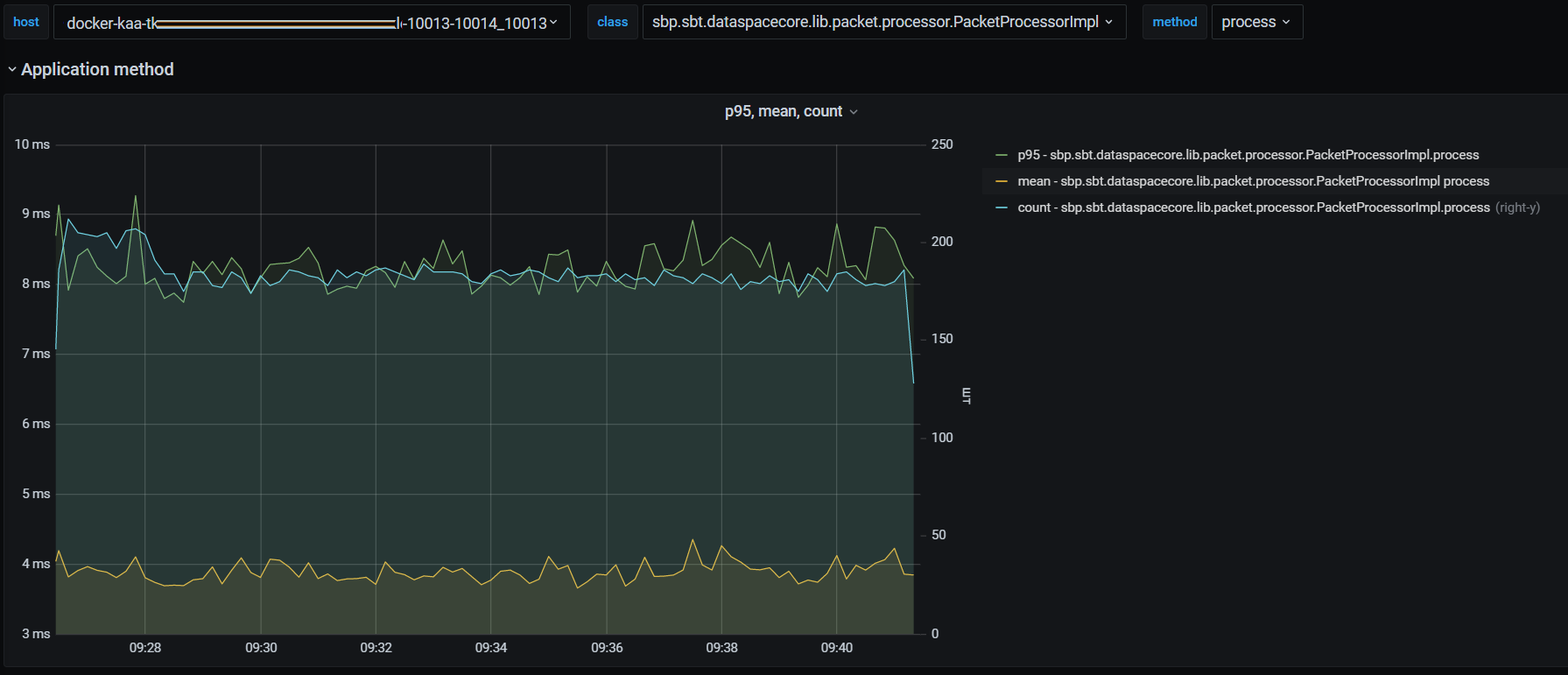
Task: Open the host variable value docker-kaa
Action: [306, 23]
